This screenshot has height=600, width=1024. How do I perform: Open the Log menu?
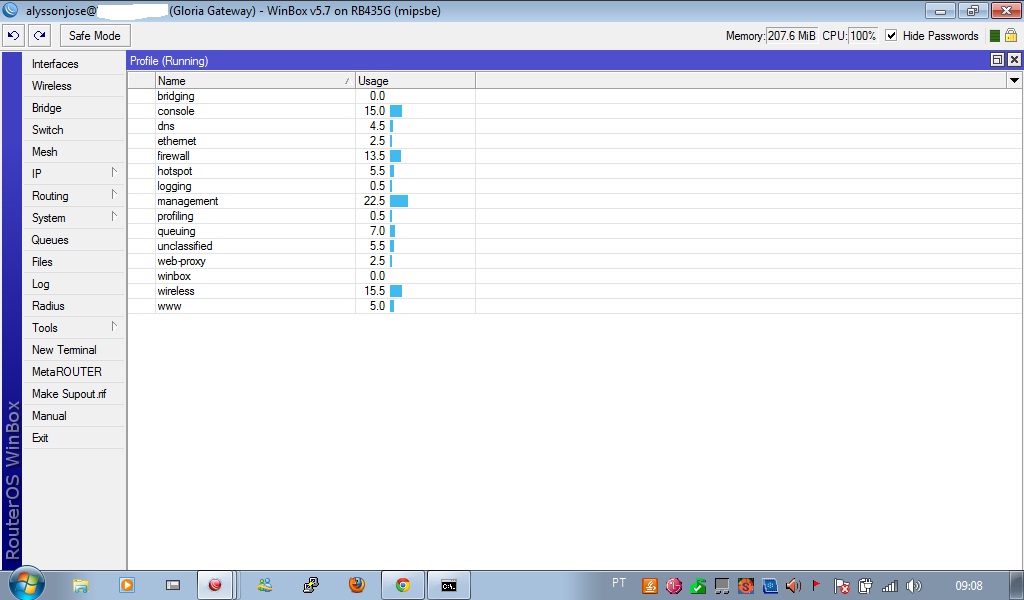click(x=73, y=284)
